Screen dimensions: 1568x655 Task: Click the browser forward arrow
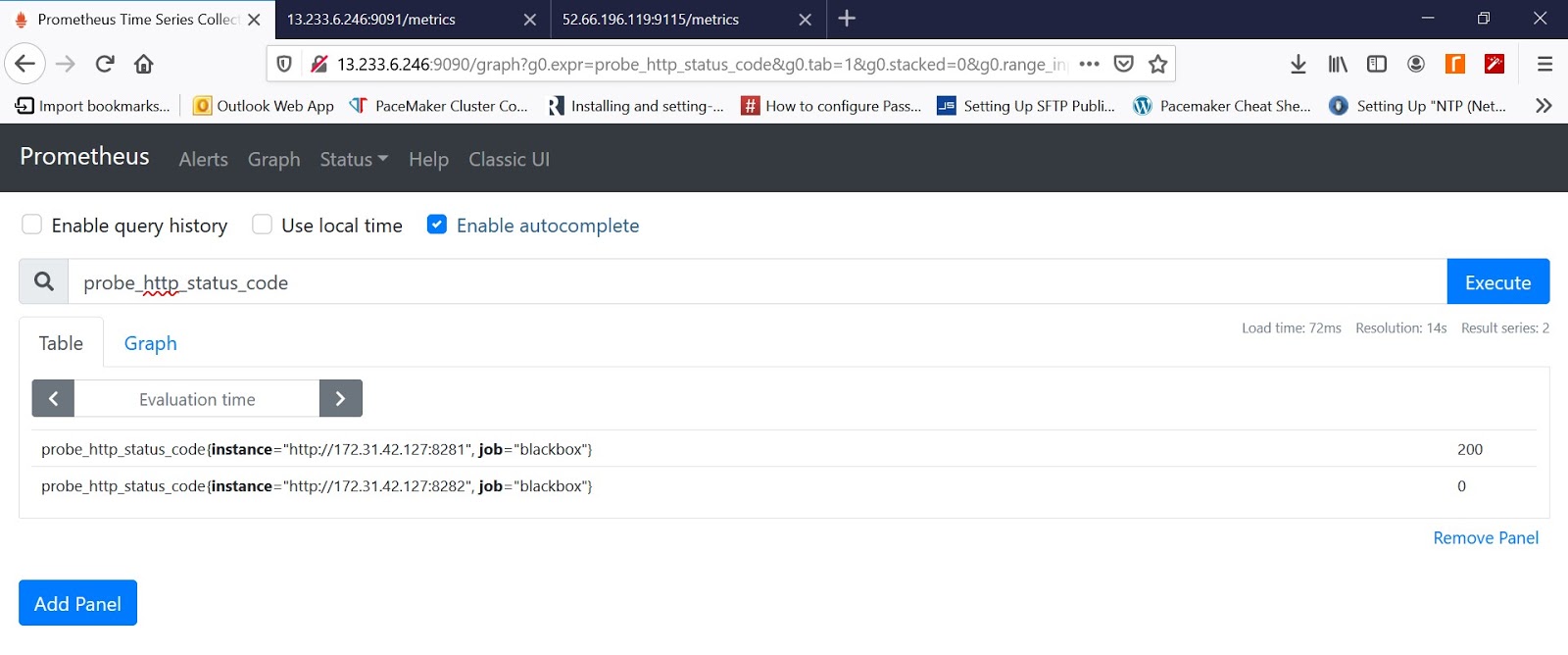point(66,64)
